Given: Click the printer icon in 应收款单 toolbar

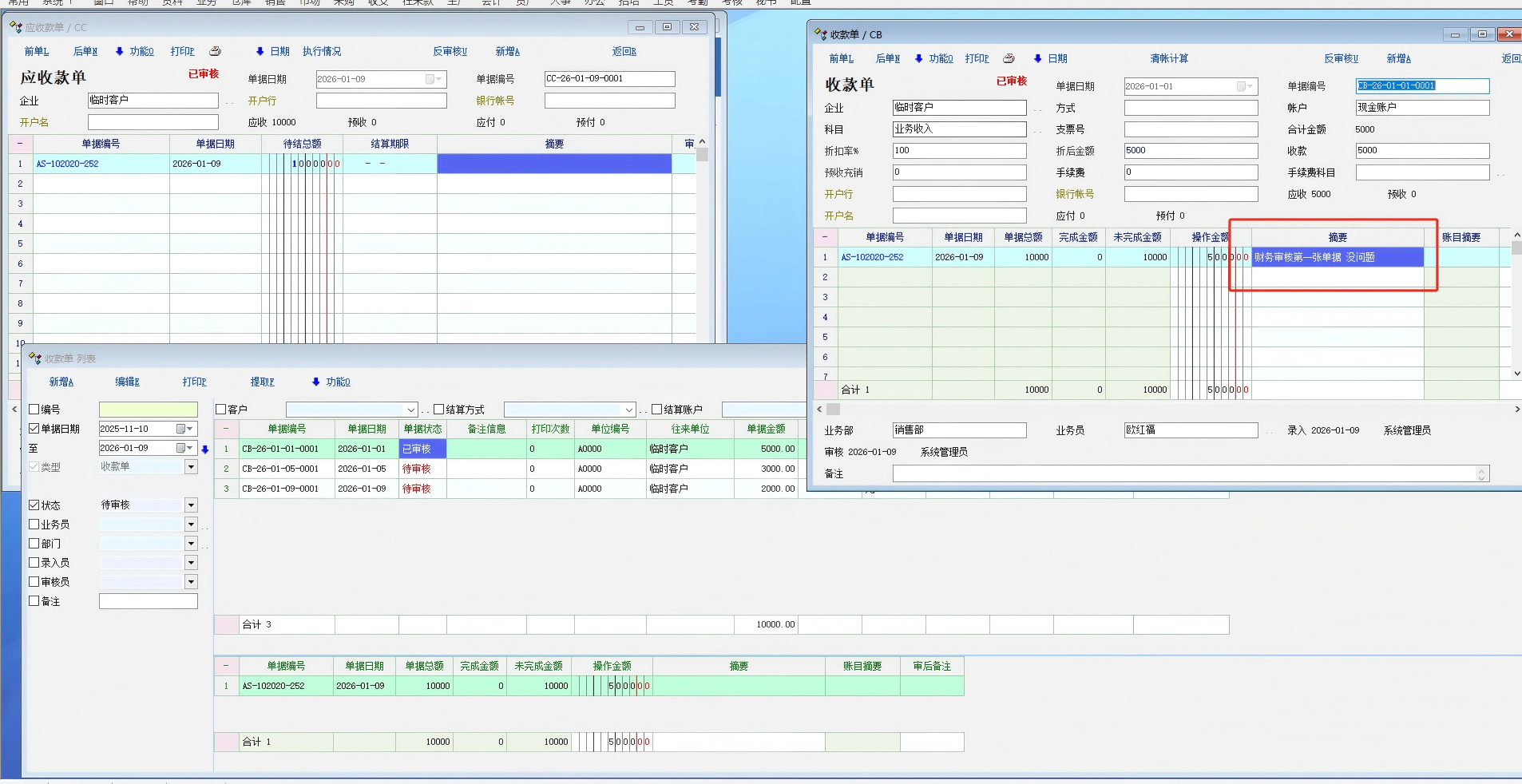Looking at the screenshot, I should [215, 51].
